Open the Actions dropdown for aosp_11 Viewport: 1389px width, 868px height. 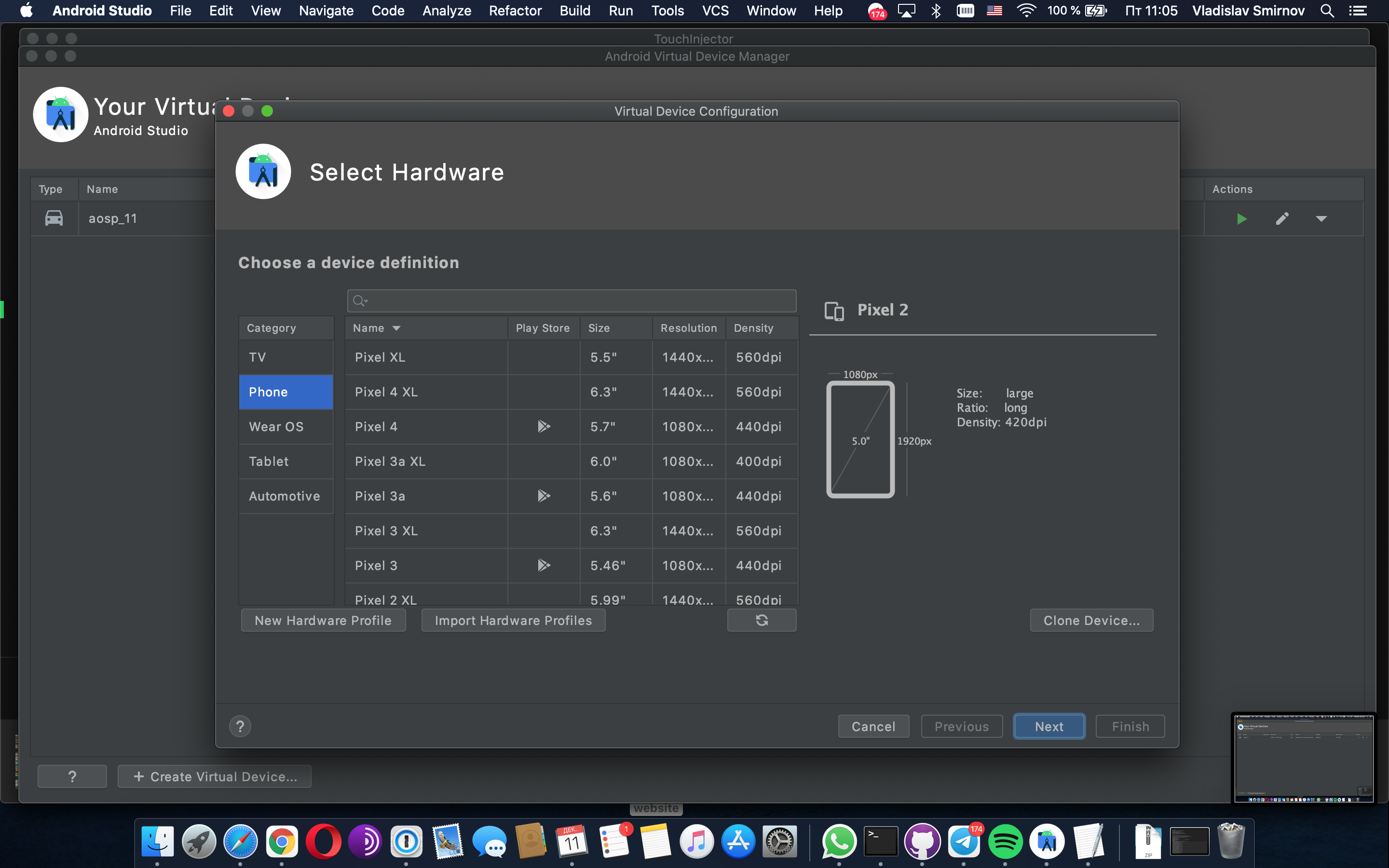tap(1321, 219)
